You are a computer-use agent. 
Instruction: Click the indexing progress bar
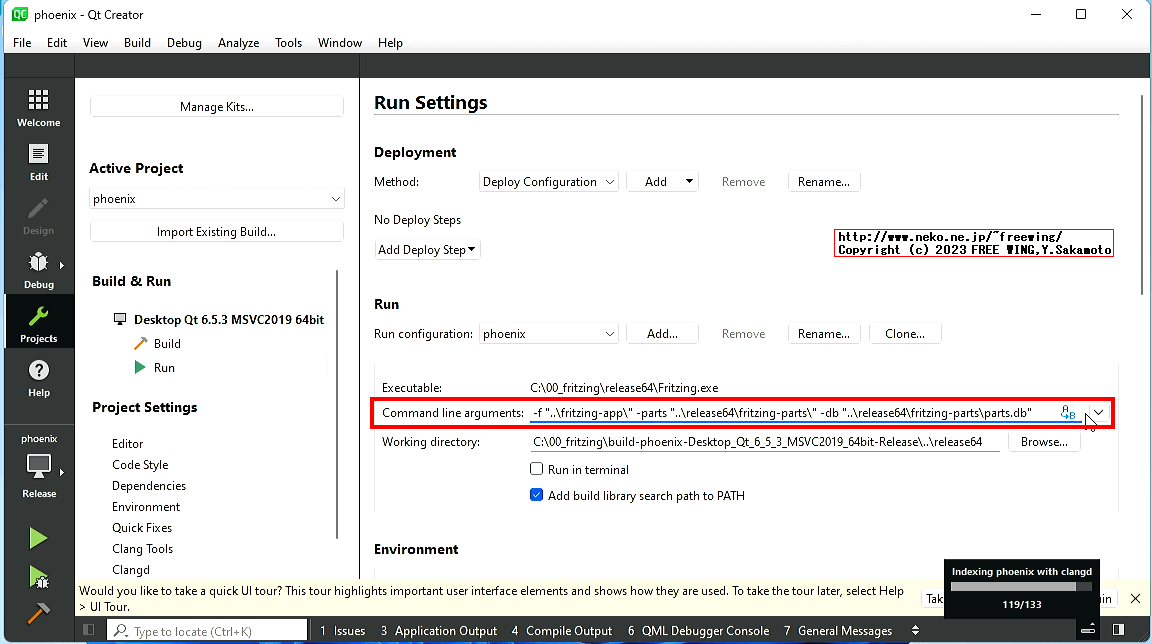click(x=1021, y=587)
